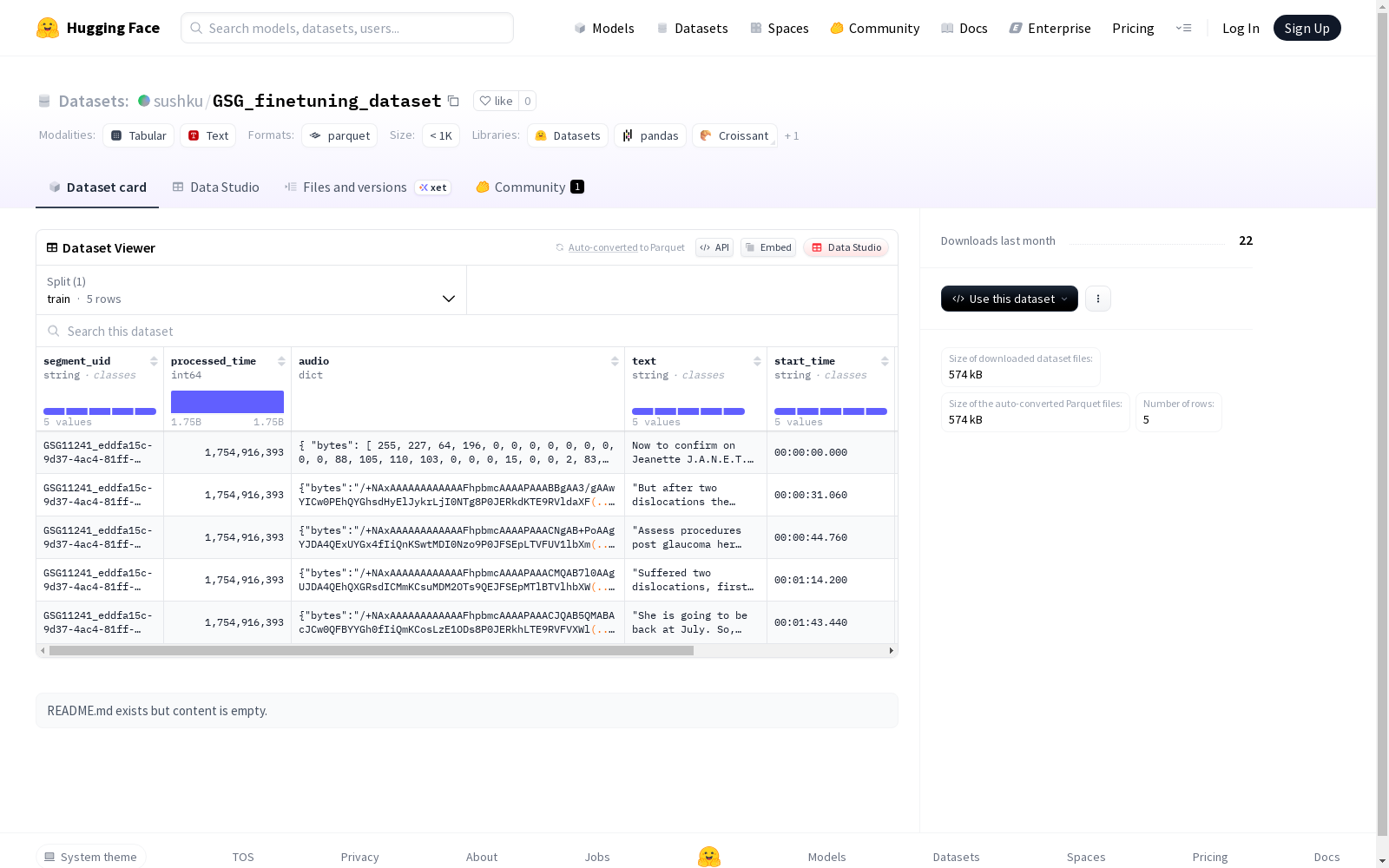Click the Text modality tag
Screen dimensions: 1389x868
point(208,135)
